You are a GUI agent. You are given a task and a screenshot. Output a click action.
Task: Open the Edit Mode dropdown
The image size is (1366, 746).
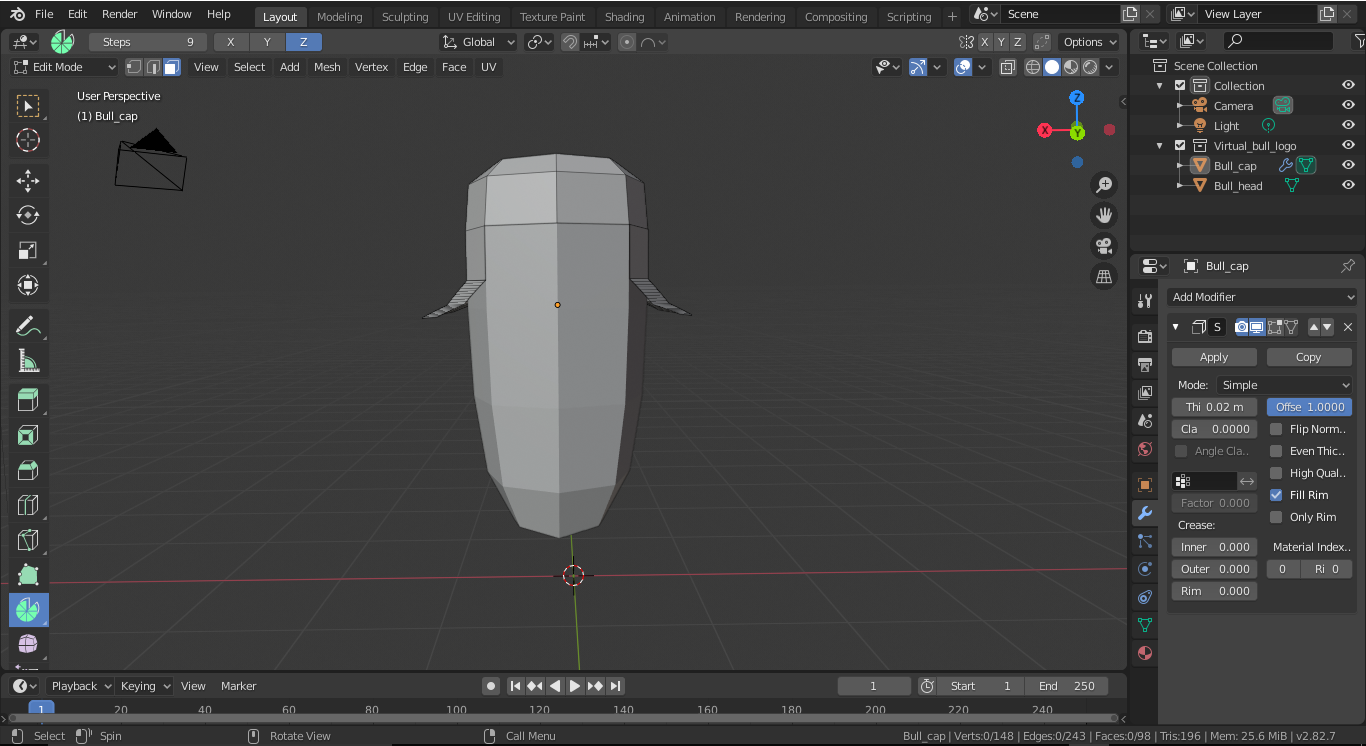pyautogui.click(x=64, y=67)
